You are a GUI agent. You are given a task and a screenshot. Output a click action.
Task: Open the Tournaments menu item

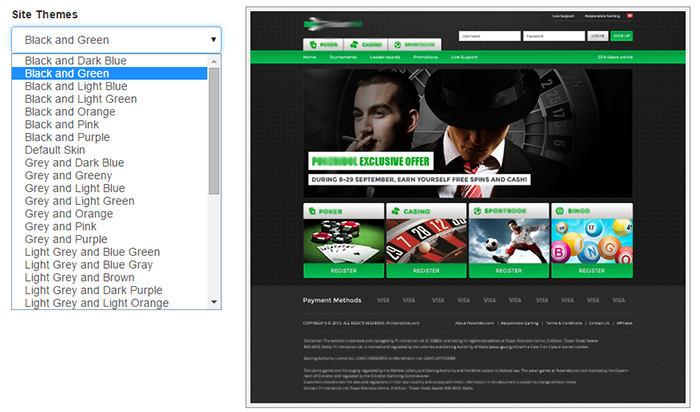click(x=343, y=57)
